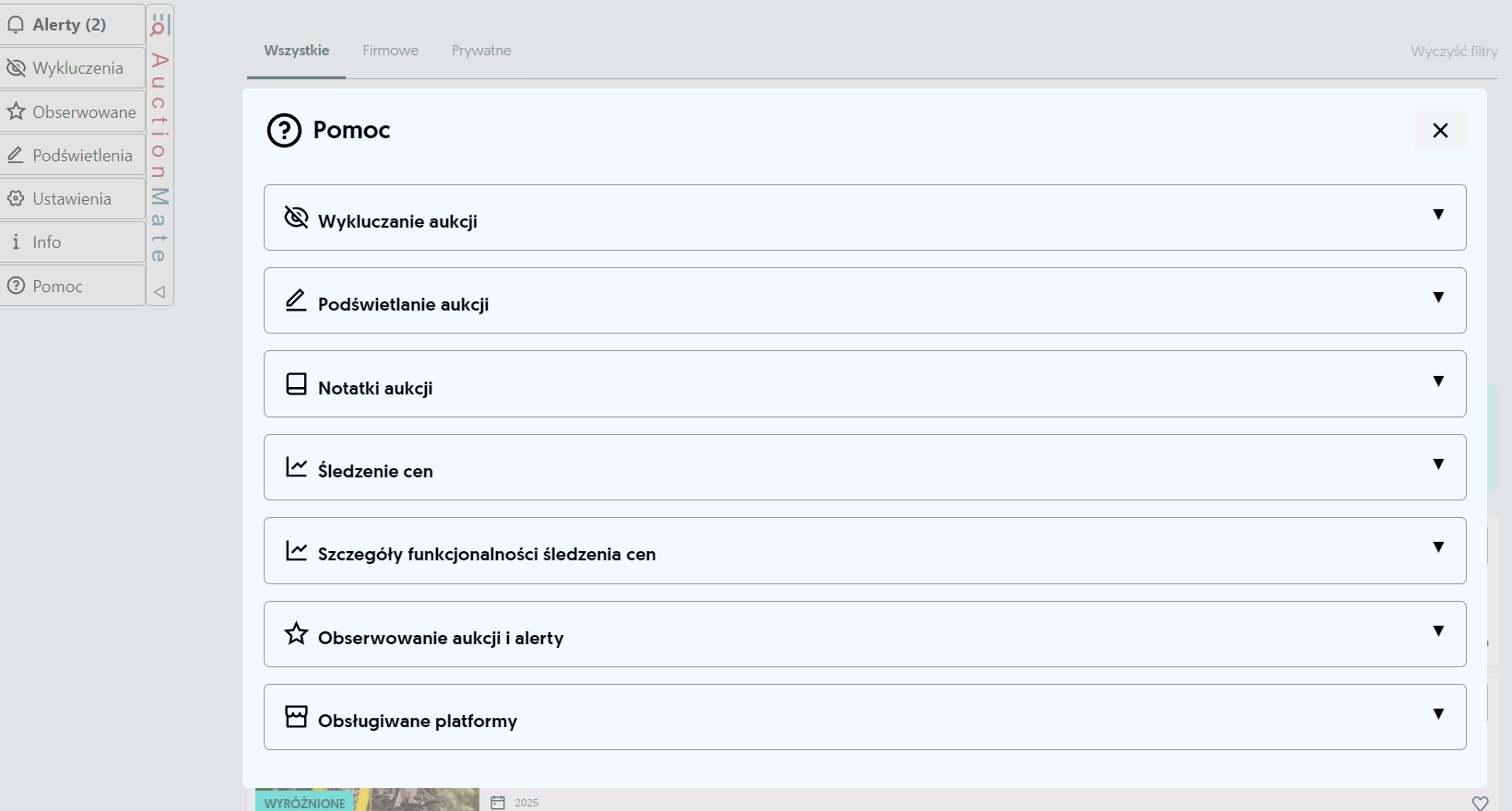Click the Podświetlenia pencil icon
Viewport: 1512px width, 811px height.
point(16,155)
